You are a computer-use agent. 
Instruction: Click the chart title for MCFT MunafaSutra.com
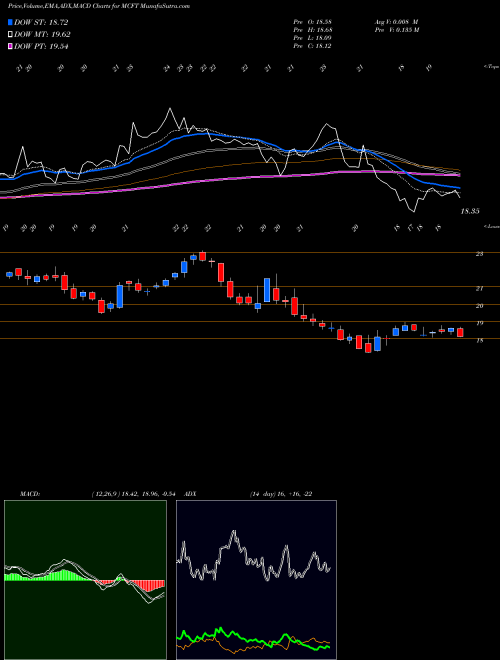click(x=98, y=6)
